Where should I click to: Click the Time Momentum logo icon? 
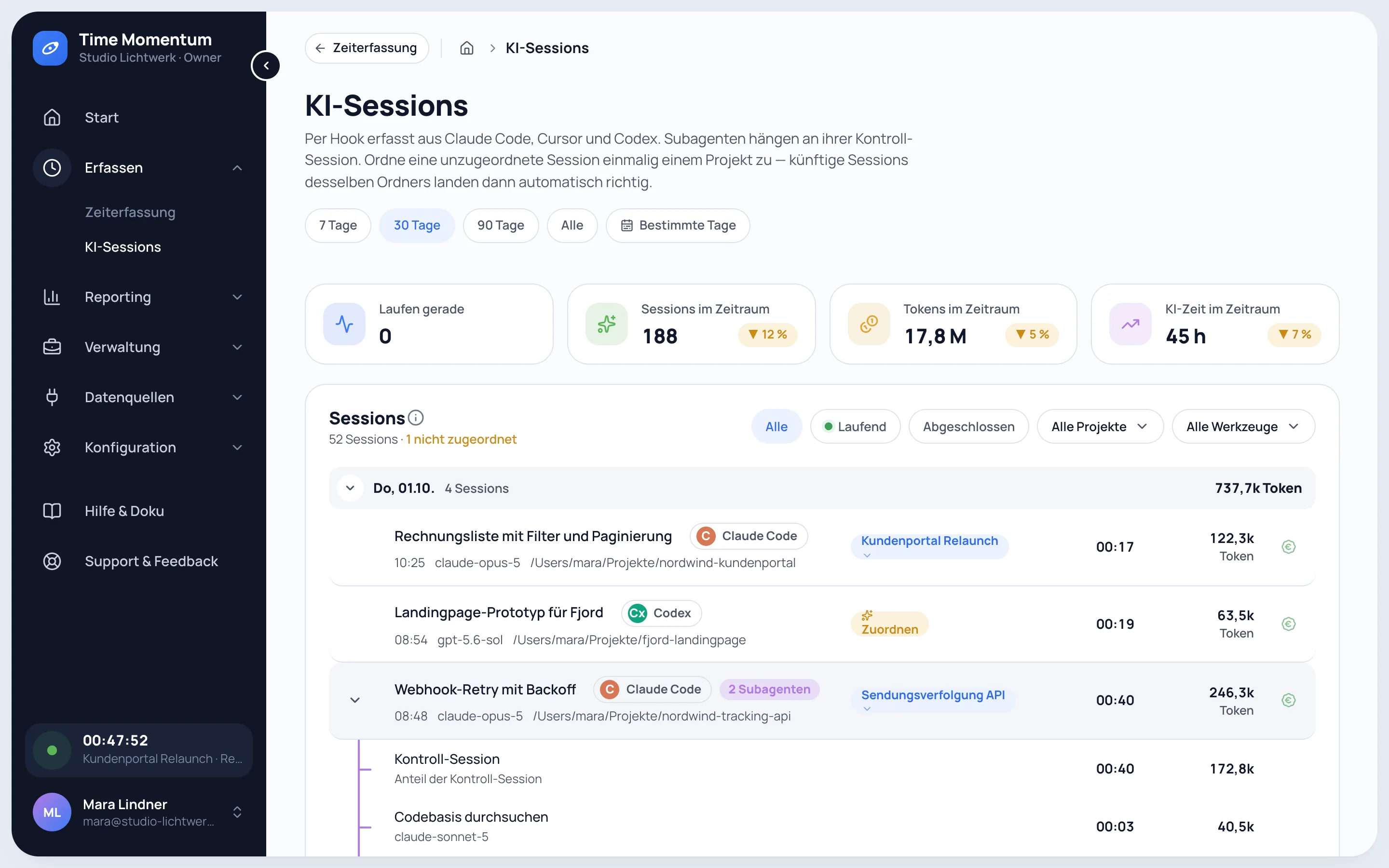point(50,48)
